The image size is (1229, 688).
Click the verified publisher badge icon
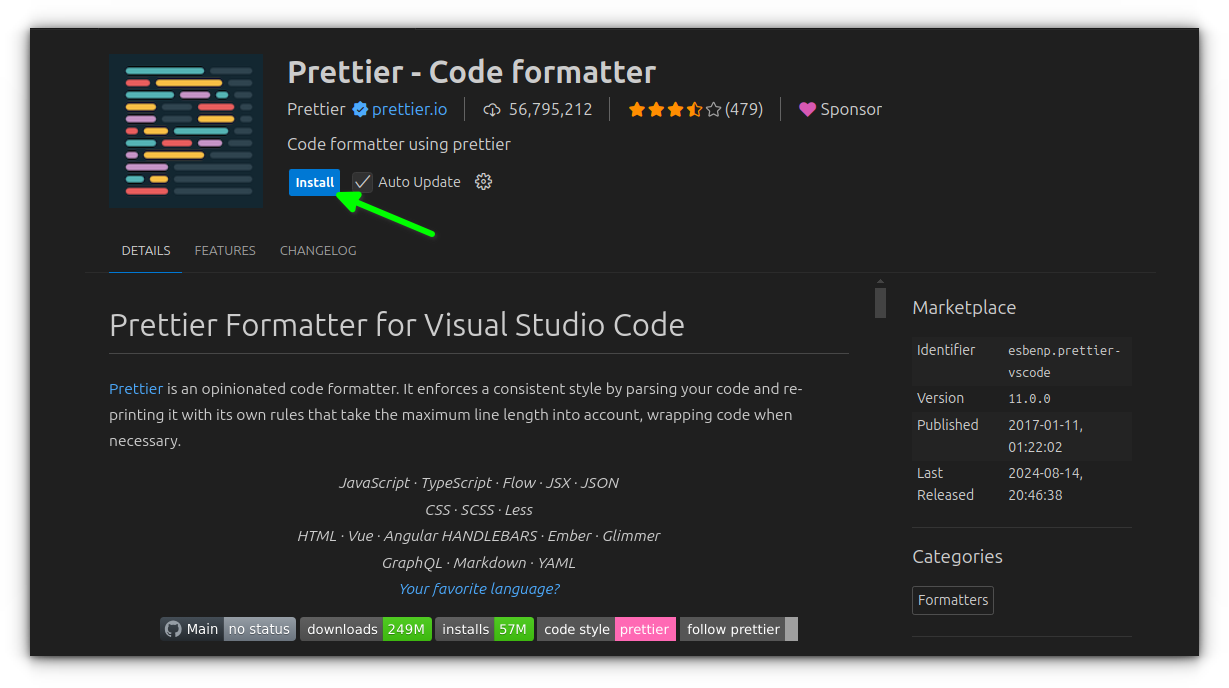tap(359, 110)
